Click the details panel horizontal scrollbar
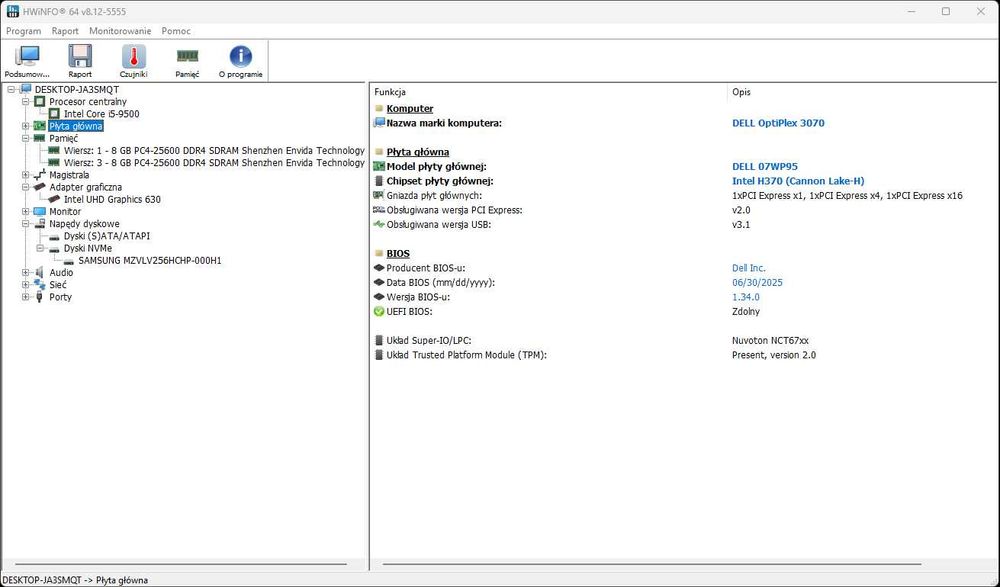This screenshot has width=1000, height=587. click(652, 564)
